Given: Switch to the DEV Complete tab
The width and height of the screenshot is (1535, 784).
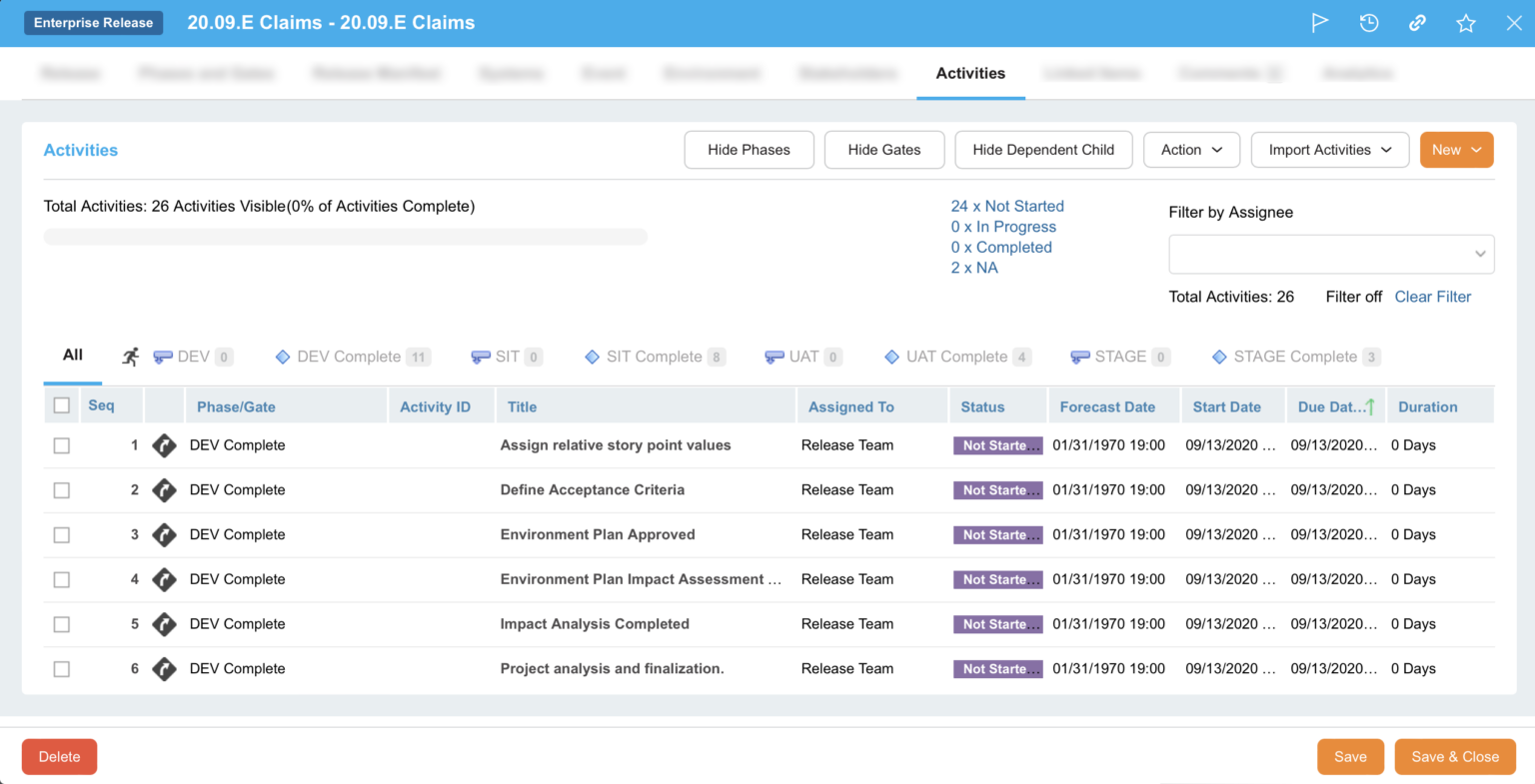Looking at the screenshot, I should [349, 357].
